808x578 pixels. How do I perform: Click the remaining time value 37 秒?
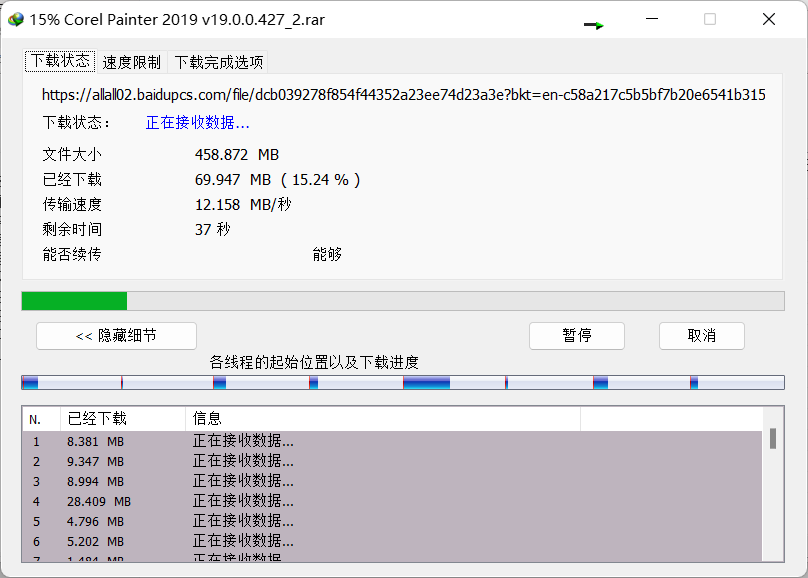tap(212, 229)
